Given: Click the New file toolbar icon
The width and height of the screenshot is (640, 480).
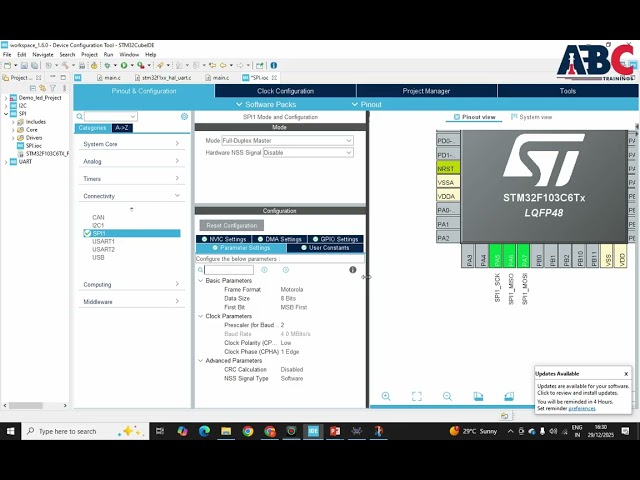Looking at the screenshot, I should coord(7,65).
